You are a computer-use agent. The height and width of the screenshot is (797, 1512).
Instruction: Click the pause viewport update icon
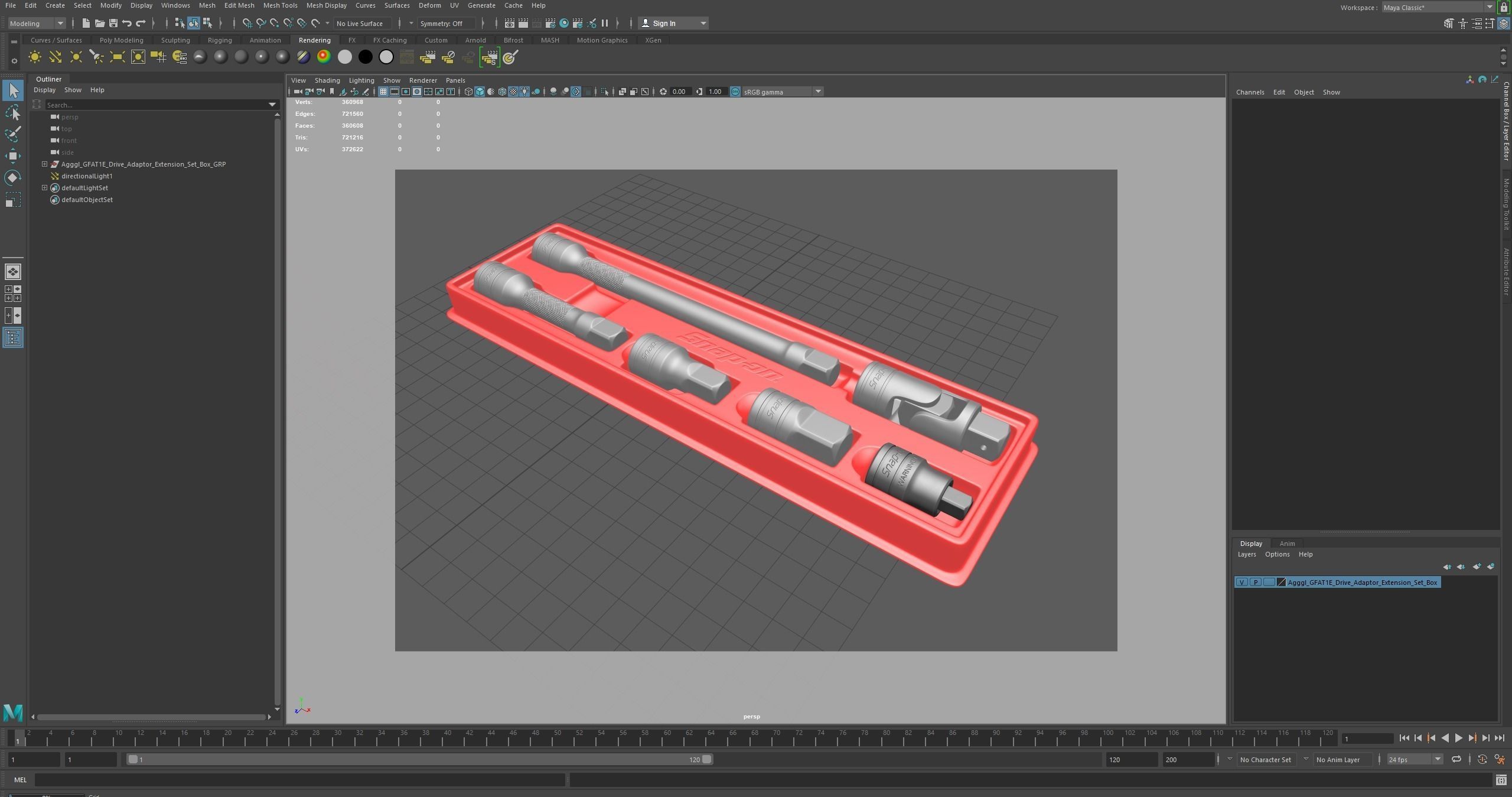605,23
